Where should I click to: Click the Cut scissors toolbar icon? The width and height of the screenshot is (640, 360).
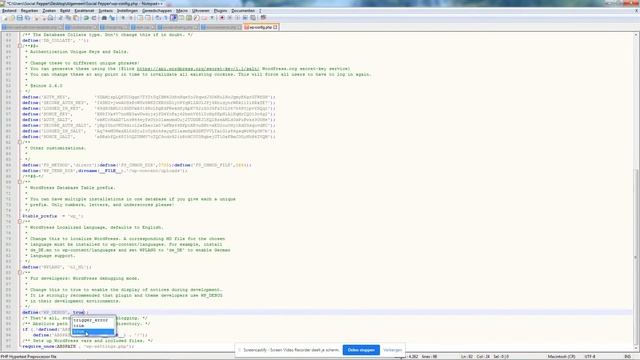[x=61, y=18]
